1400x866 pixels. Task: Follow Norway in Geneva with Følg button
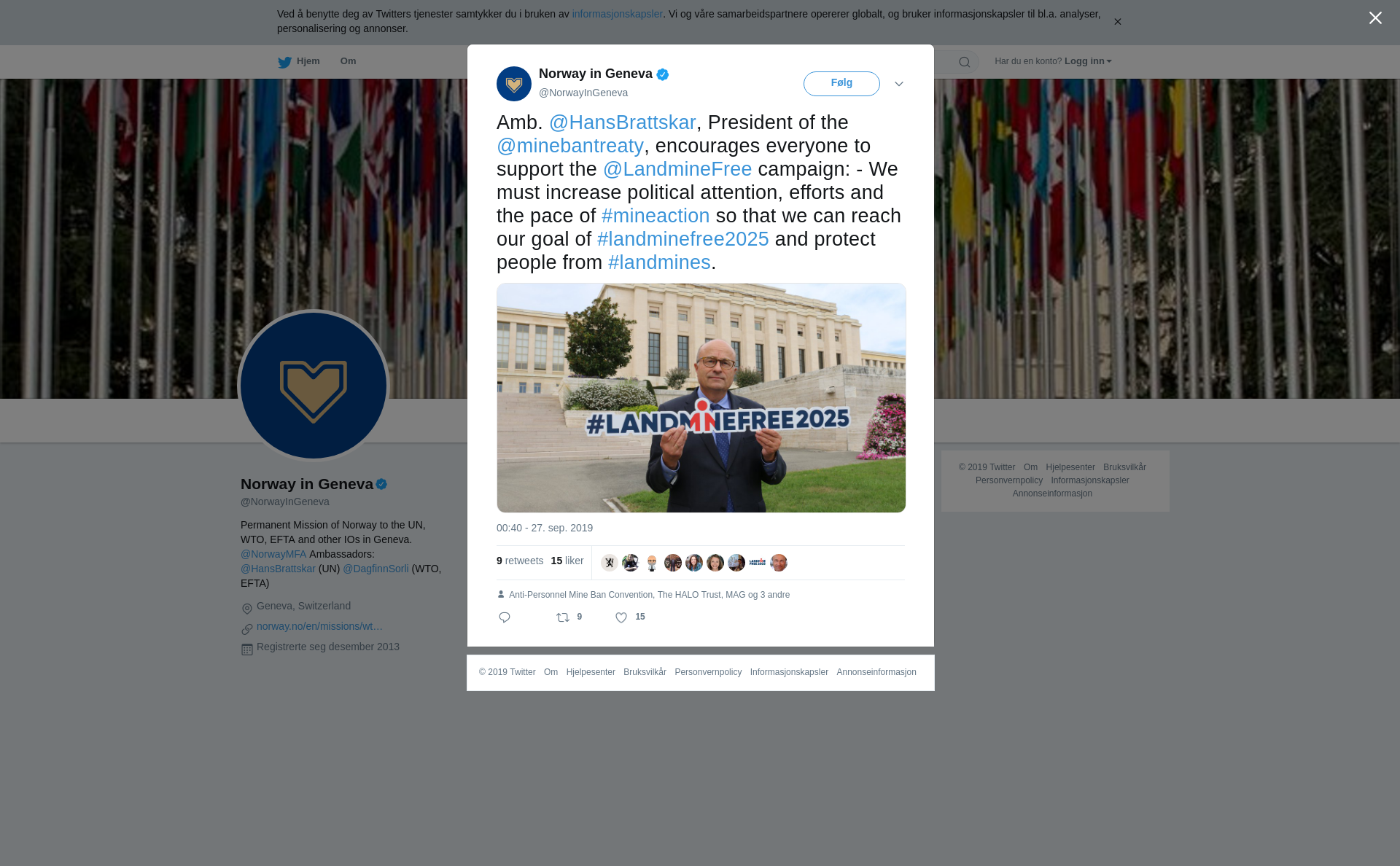pos(841,84)
